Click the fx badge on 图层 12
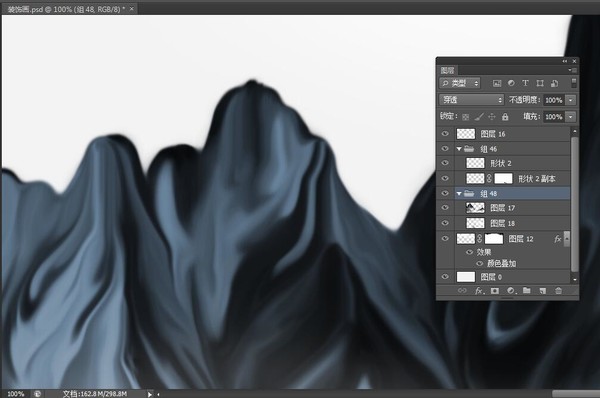Image resolution: width=600 pixels, height=398 pixels. 558,239
